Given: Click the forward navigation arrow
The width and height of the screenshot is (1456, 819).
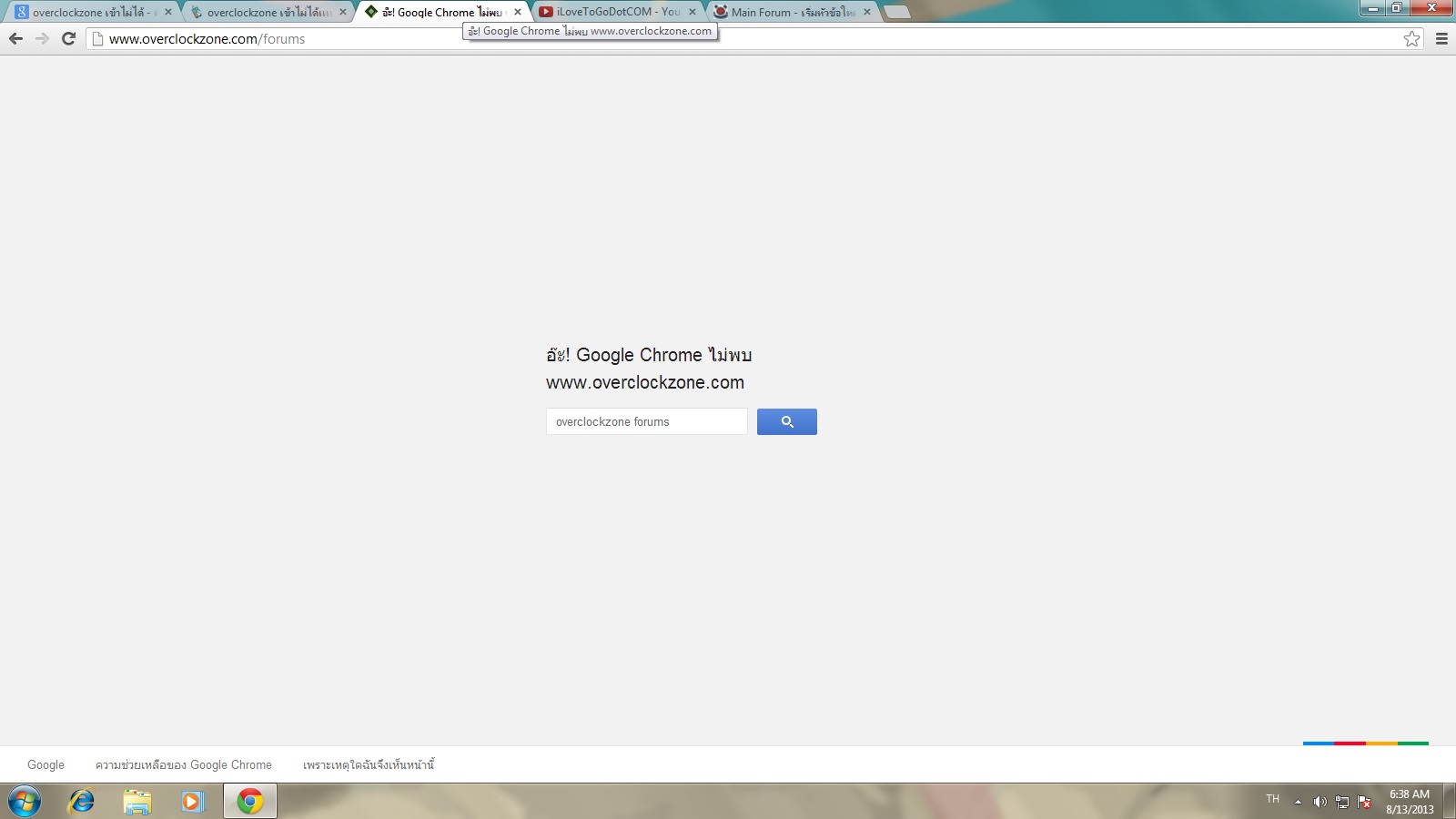Looking at the screenshot, I should click(42, 38).
